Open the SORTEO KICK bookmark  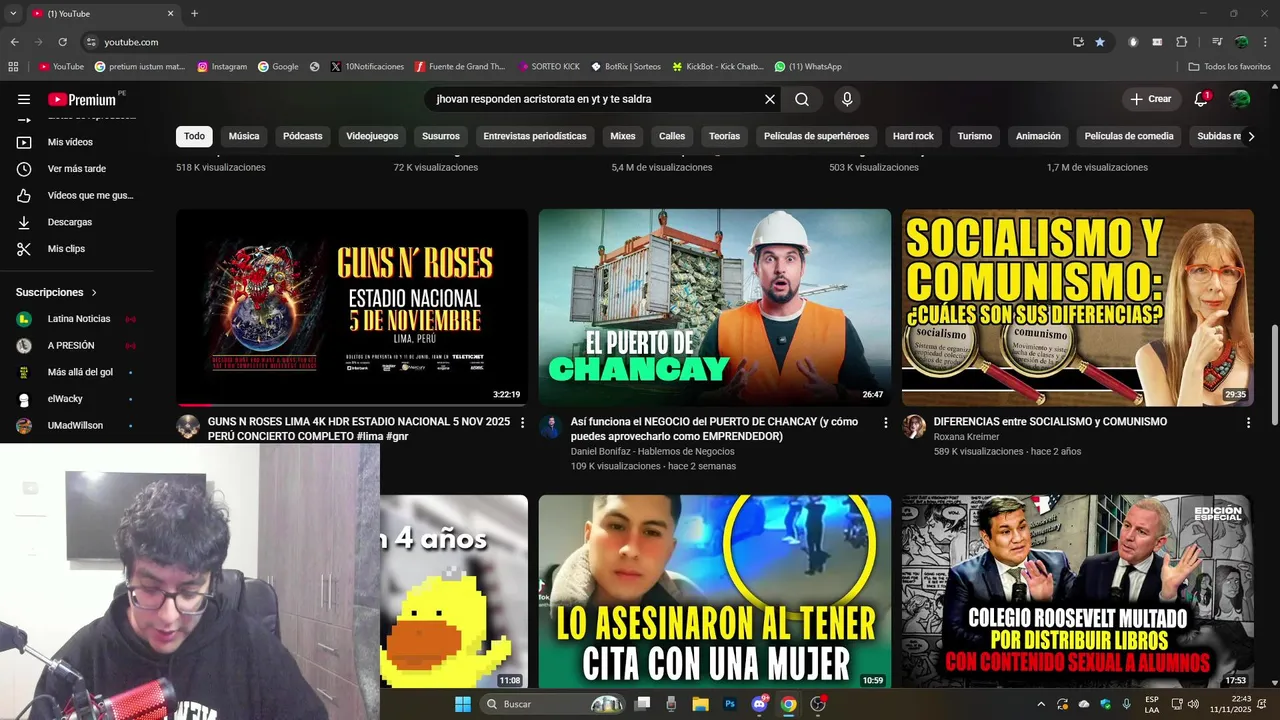point(549,67)
